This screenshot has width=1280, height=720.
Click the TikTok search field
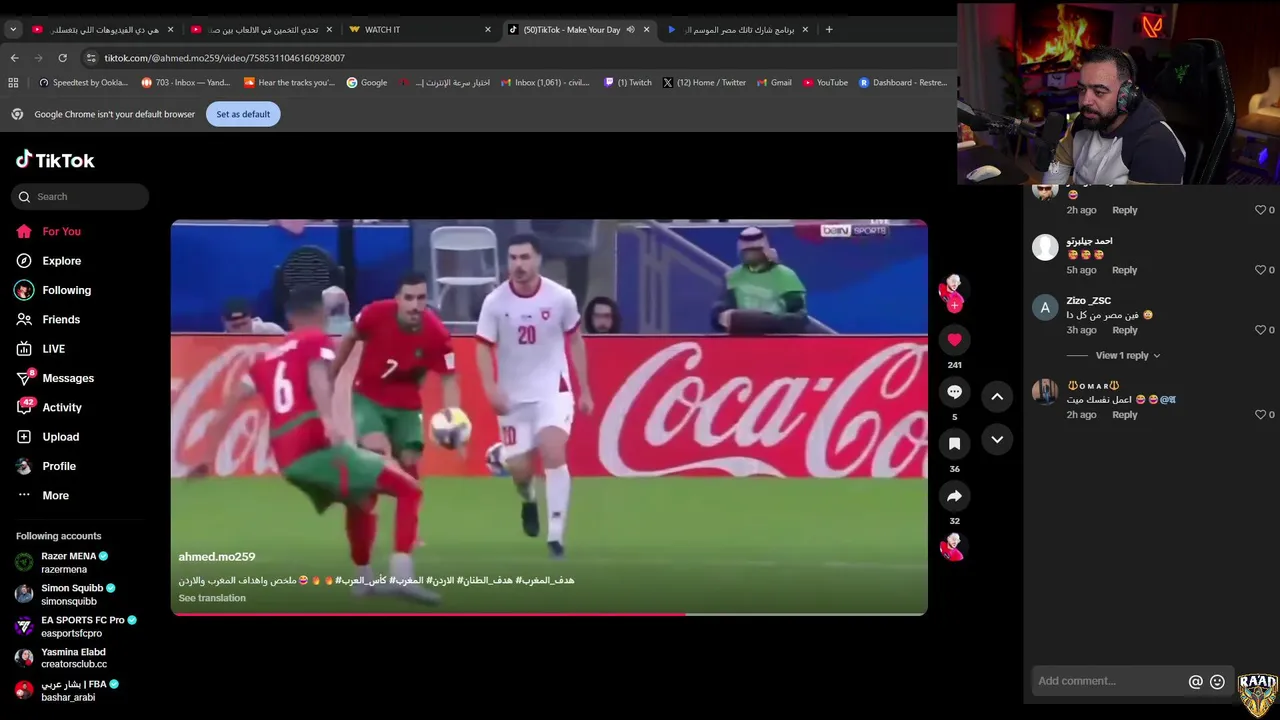(81, 197)
